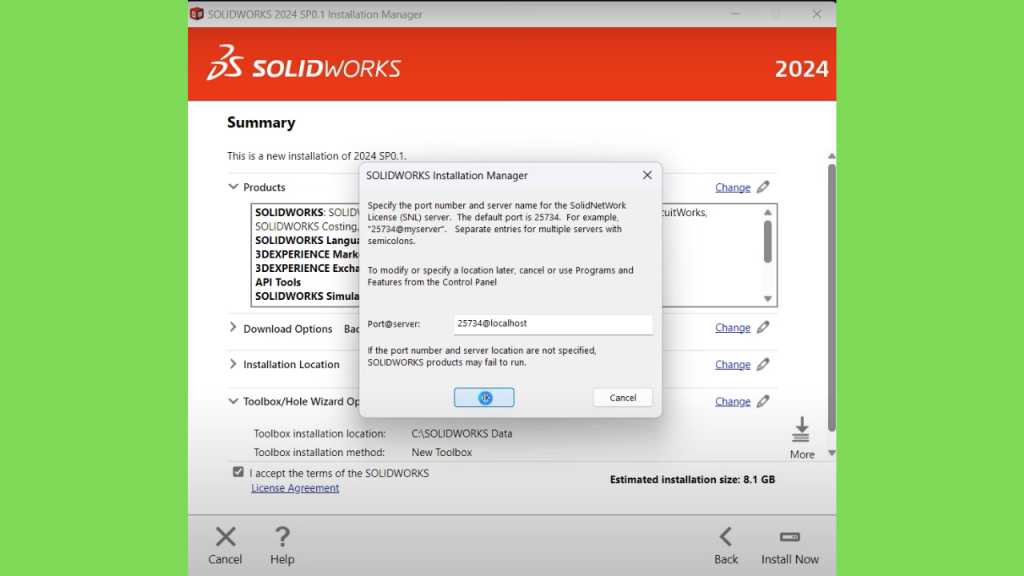Viewport: 1024px width, 576px height.
Task: Click Change link for Installation Location
Action: [733, 364]
